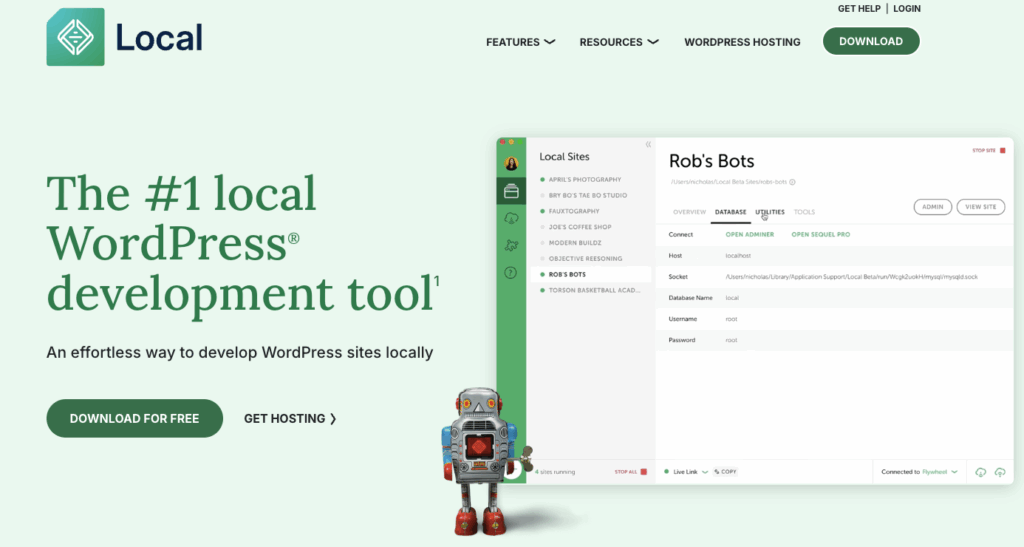1024x547 pixels.
Task: Select Torson Basketball Acad... site
Action: [x=594, y=290]
